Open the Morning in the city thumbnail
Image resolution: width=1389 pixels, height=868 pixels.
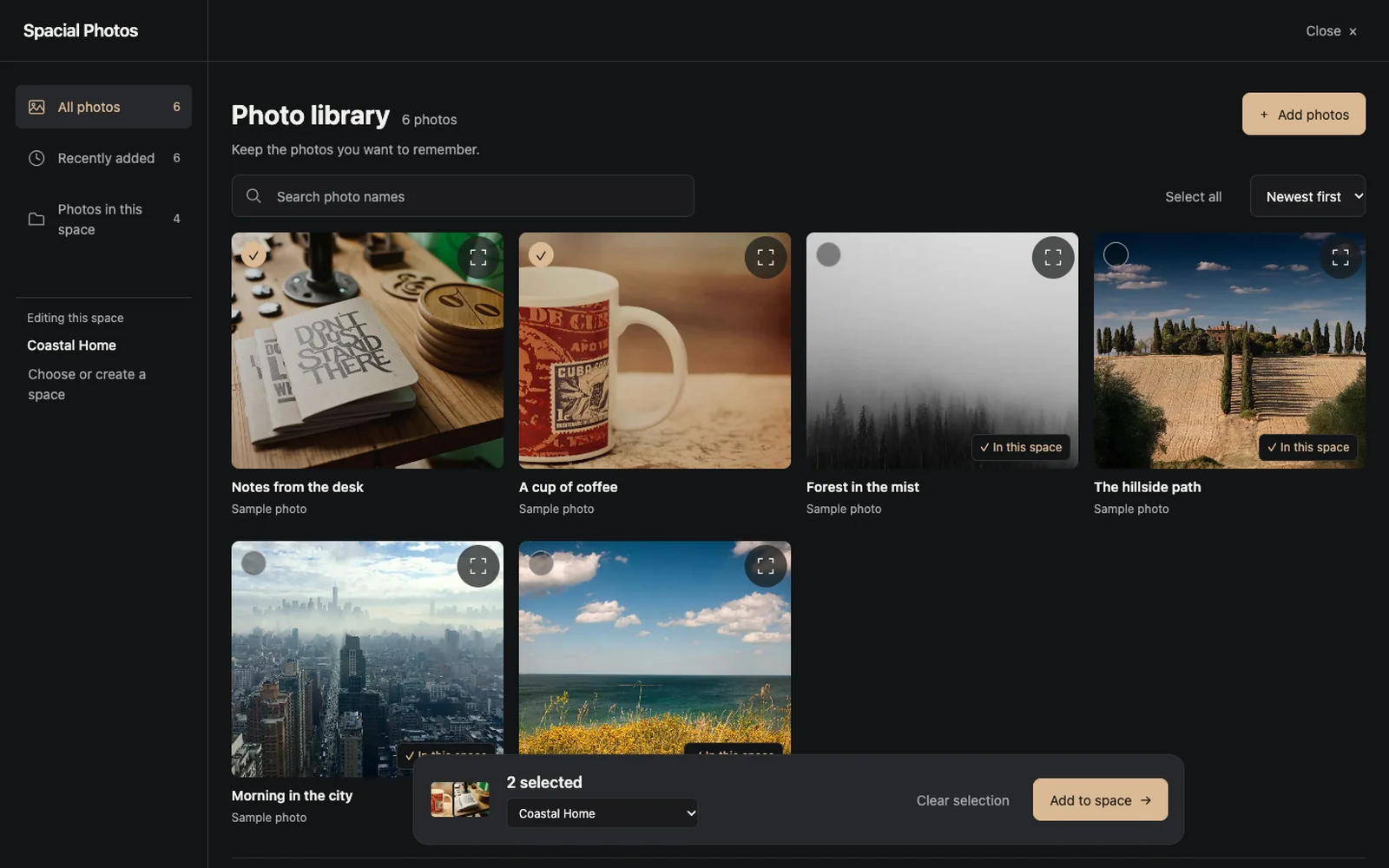pos(367,659)
